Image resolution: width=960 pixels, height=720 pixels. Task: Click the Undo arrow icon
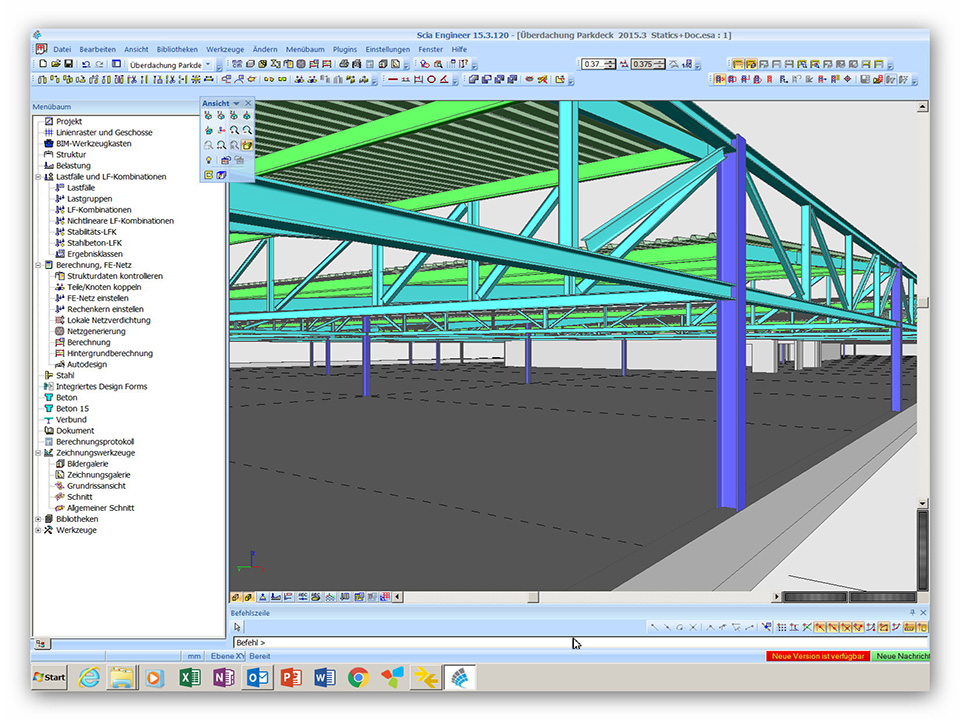pyautogui.click(x=86, y=64)
